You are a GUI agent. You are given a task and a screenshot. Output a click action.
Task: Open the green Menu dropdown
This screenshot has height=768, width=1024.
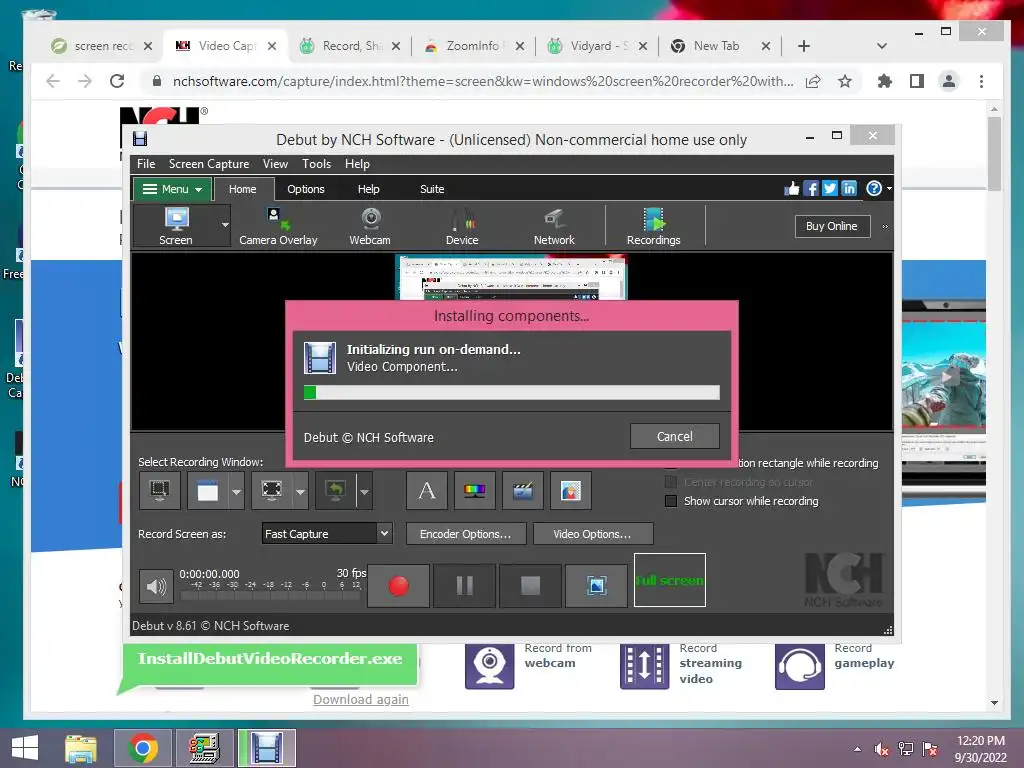(172, 189)
